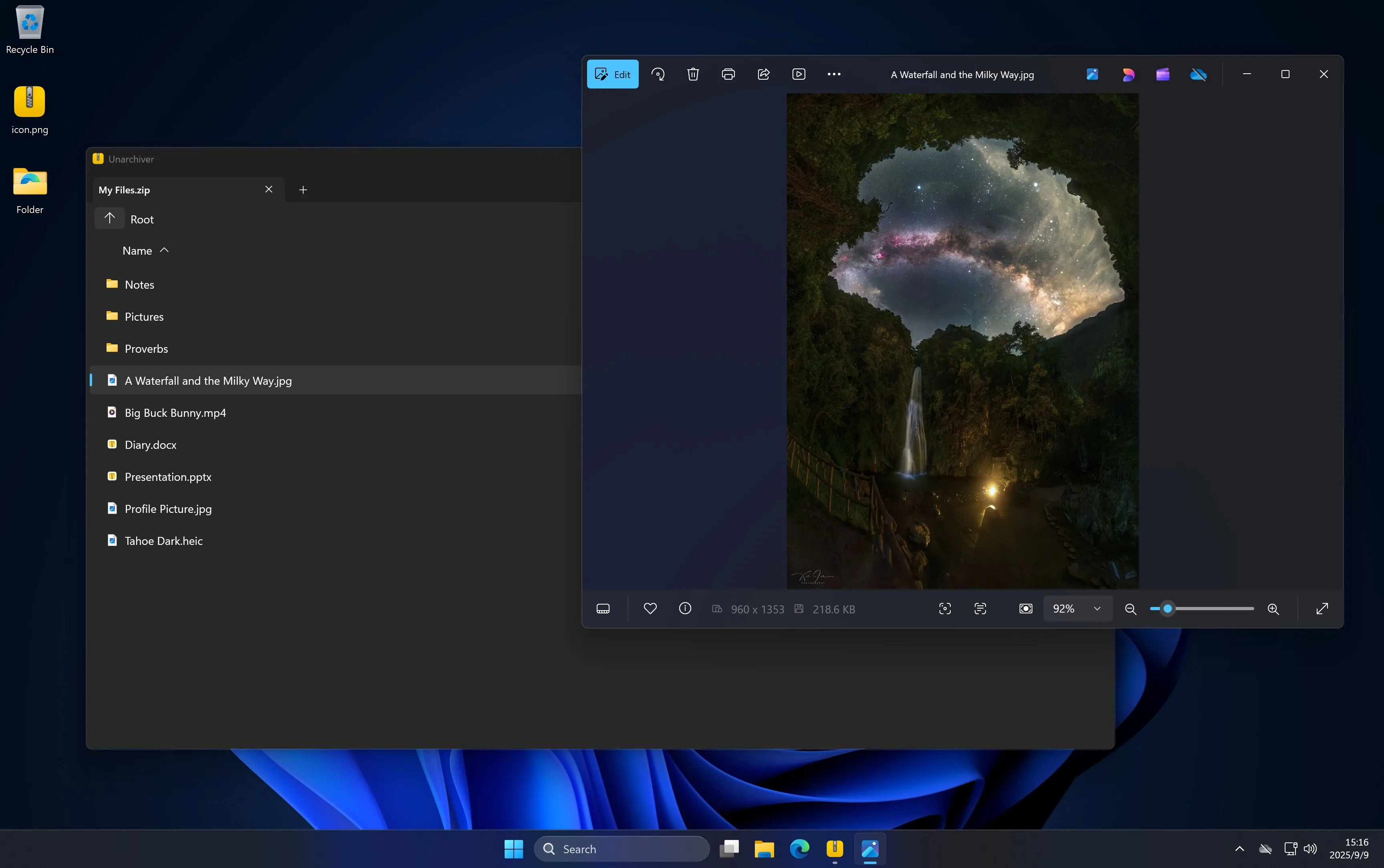Open the clock showing 15:16
This screenshot has height=868, width=1384.
tap(1348, 848)
